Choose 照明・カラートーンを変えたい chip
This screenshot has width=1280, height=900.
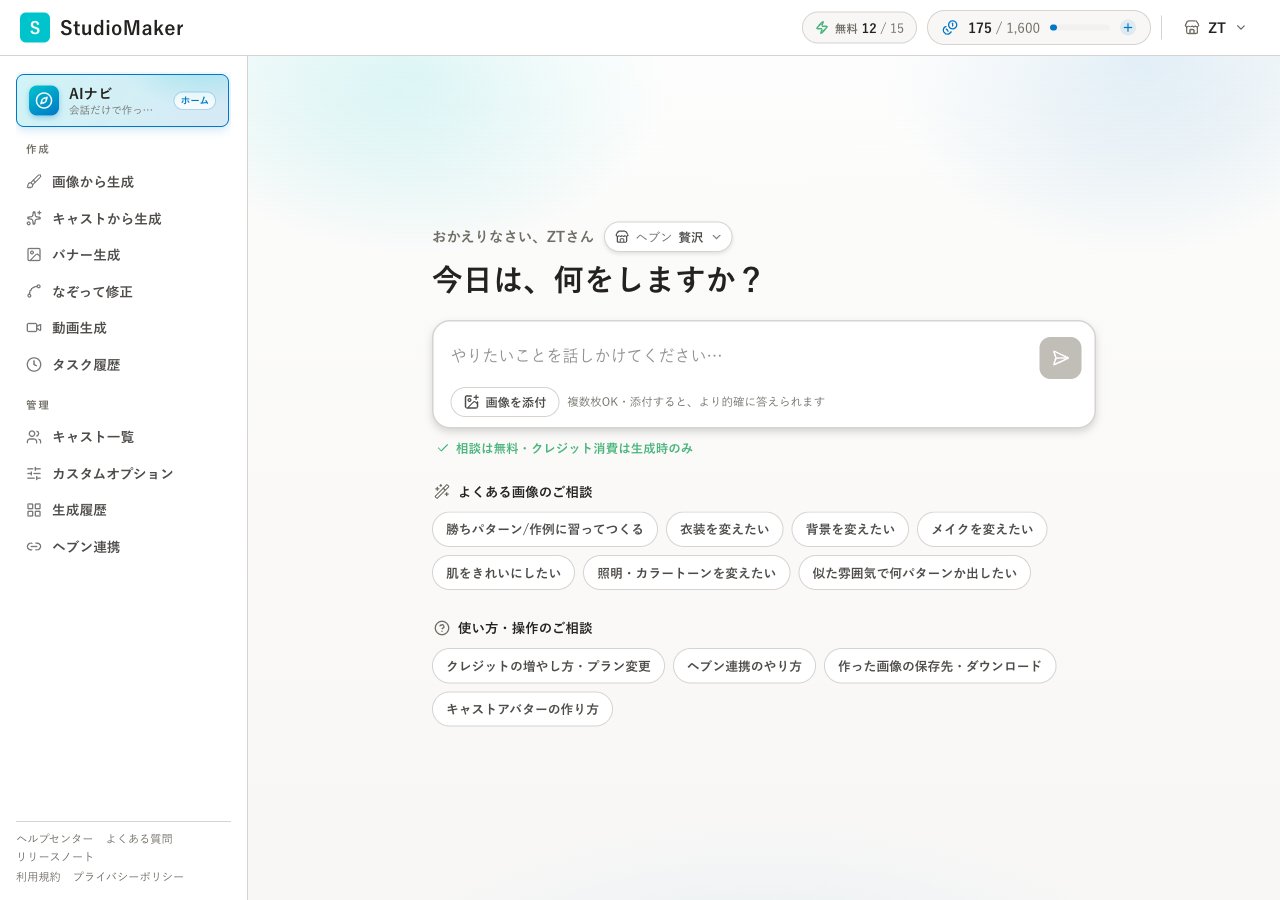pyautogui.click(x=687, y=573)
